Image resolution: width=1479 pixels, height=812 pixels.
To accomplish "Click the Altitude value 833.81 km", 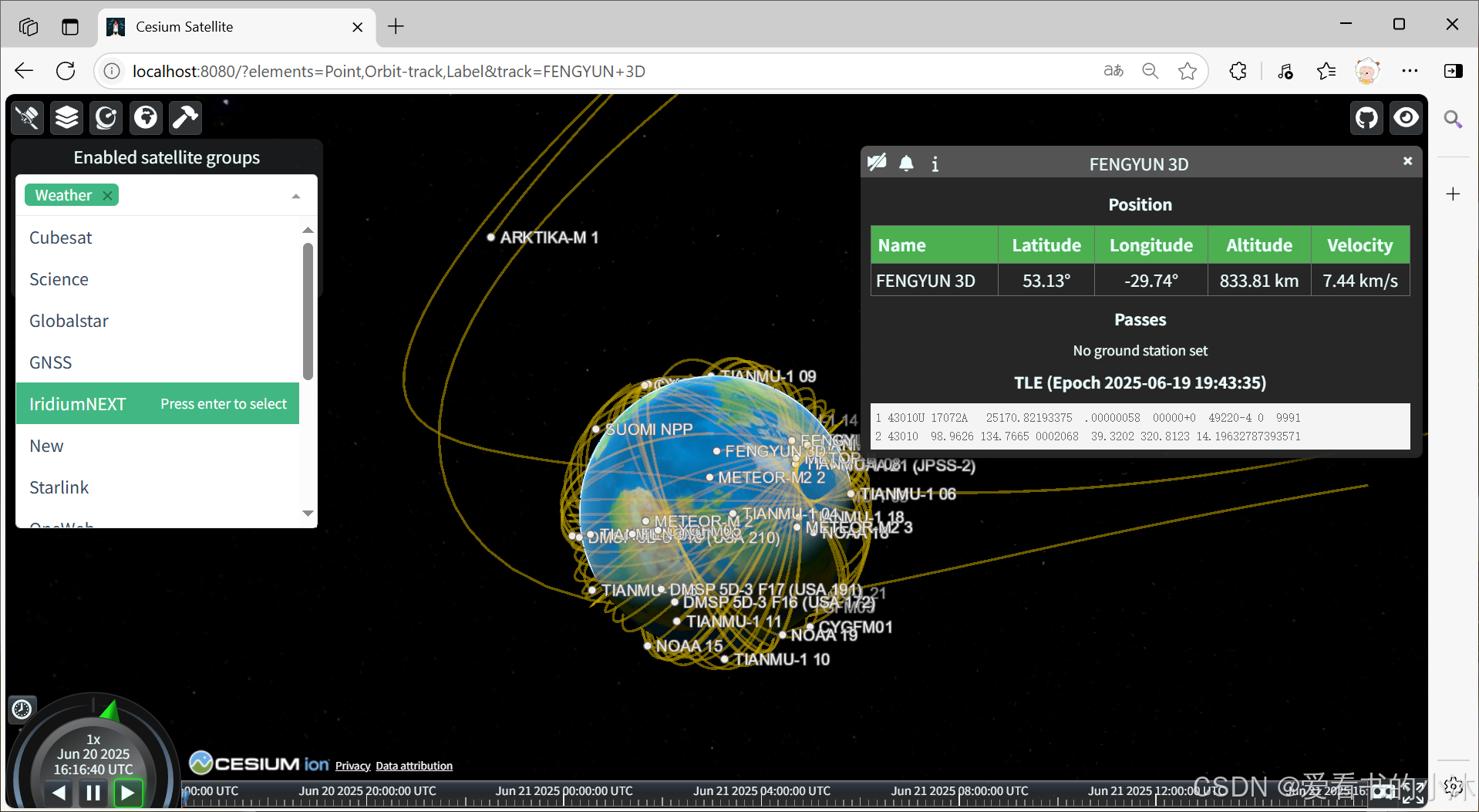I will coord(1258,281).
